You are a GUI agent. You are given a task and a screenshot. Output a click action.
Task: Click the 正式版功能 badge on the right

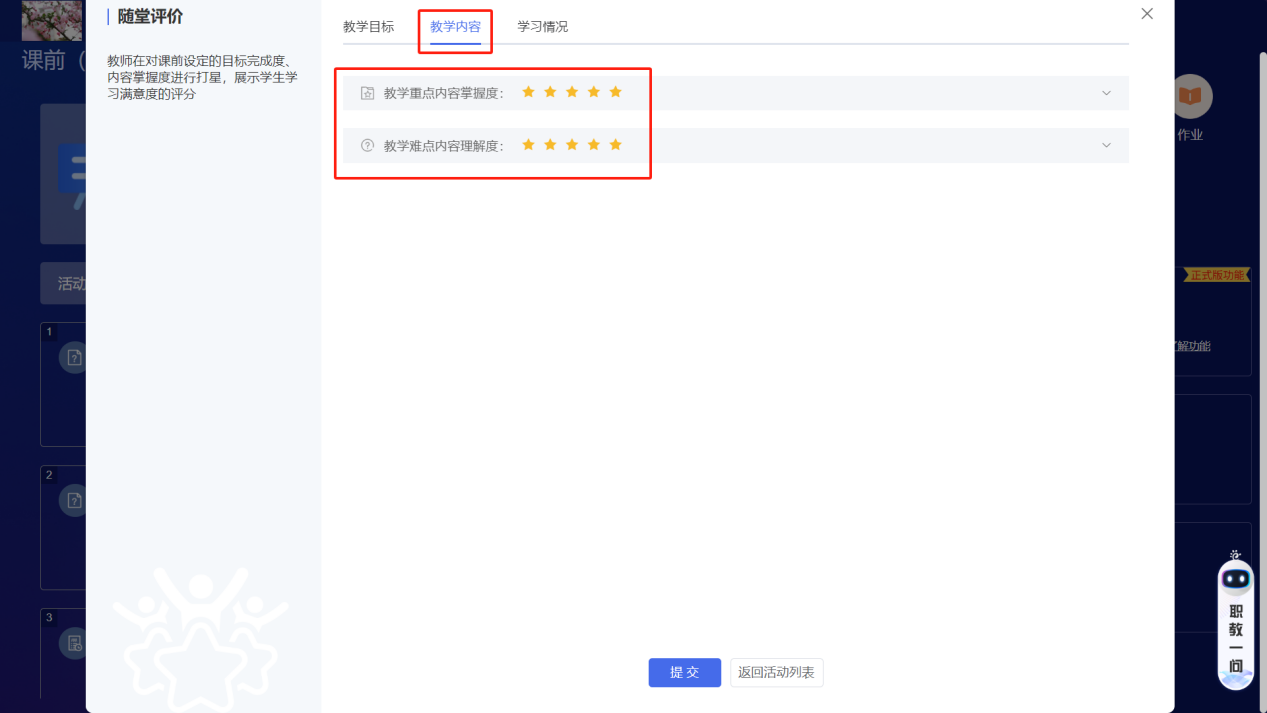[1217, 274]
